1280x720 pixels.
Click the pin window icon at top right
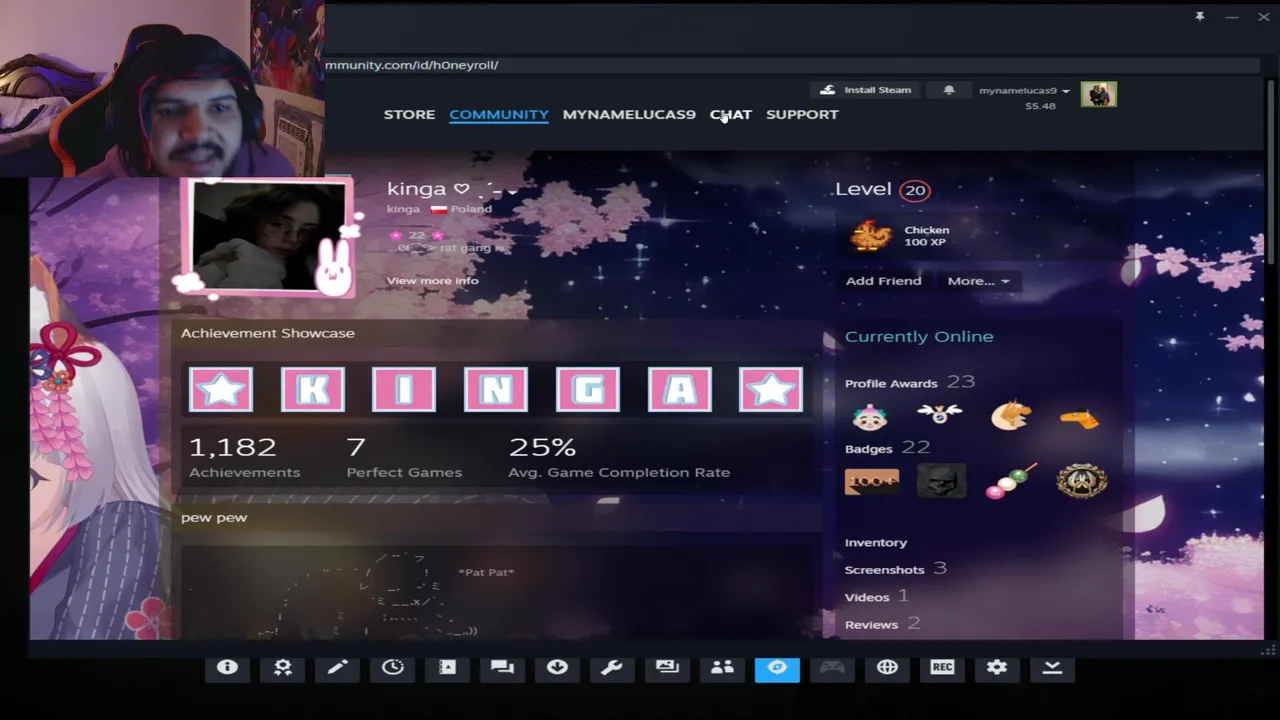(1200, 16)
